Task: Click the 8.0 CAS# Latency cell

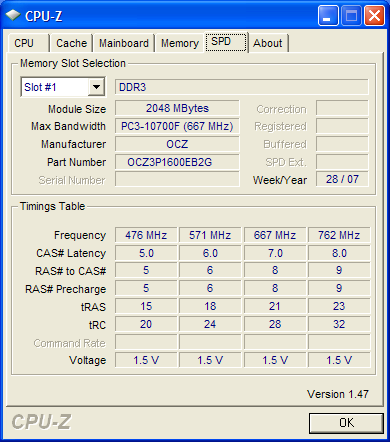Action: (339, 253)
